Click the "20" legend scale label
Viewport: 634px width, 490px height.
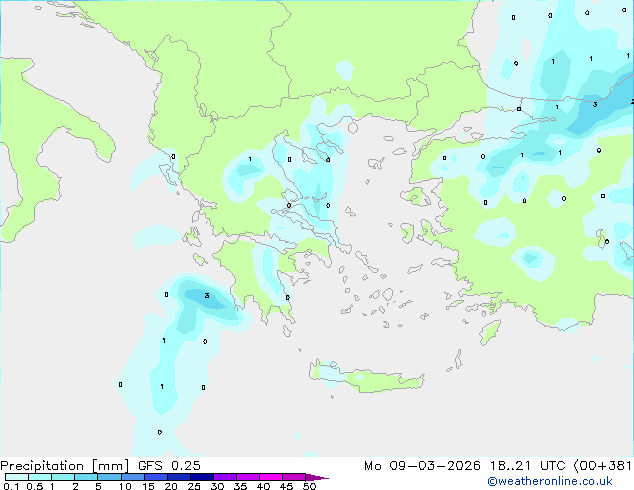click(x=171, y=486)
